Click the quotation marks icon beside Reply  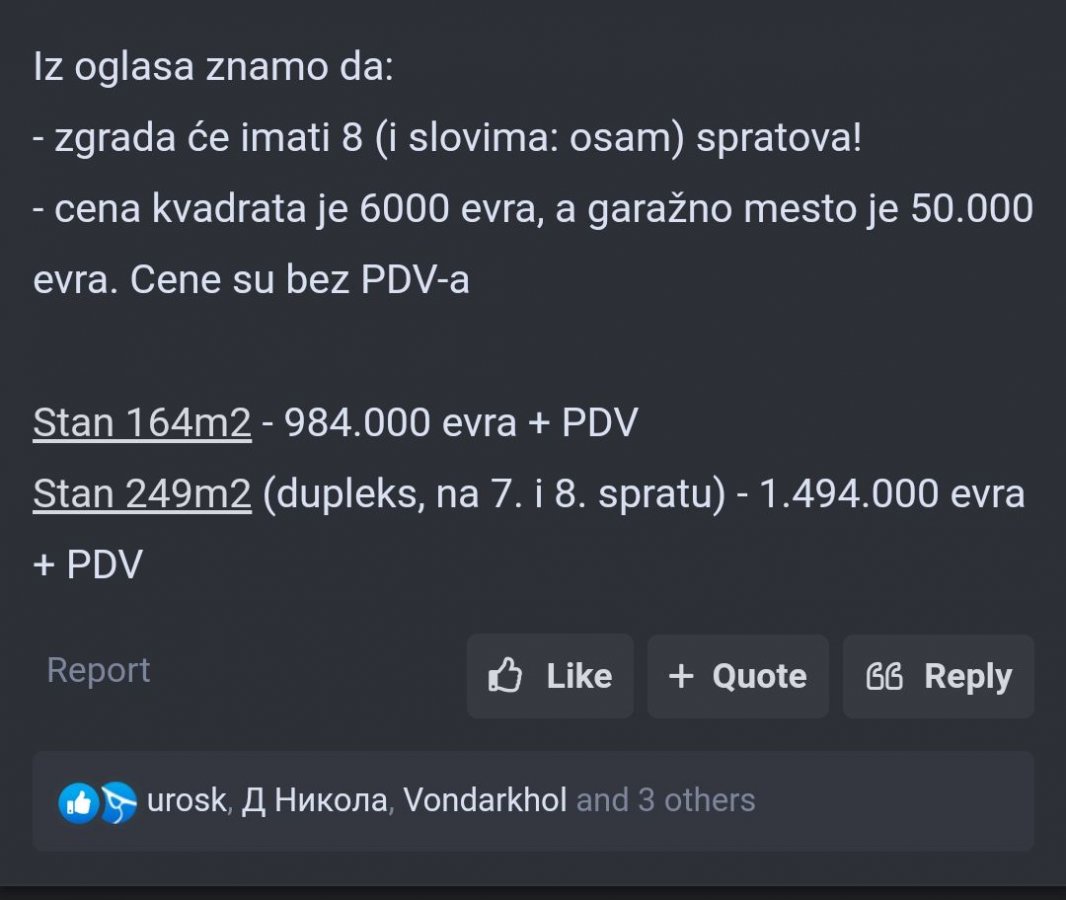click(x=884, y=677)
